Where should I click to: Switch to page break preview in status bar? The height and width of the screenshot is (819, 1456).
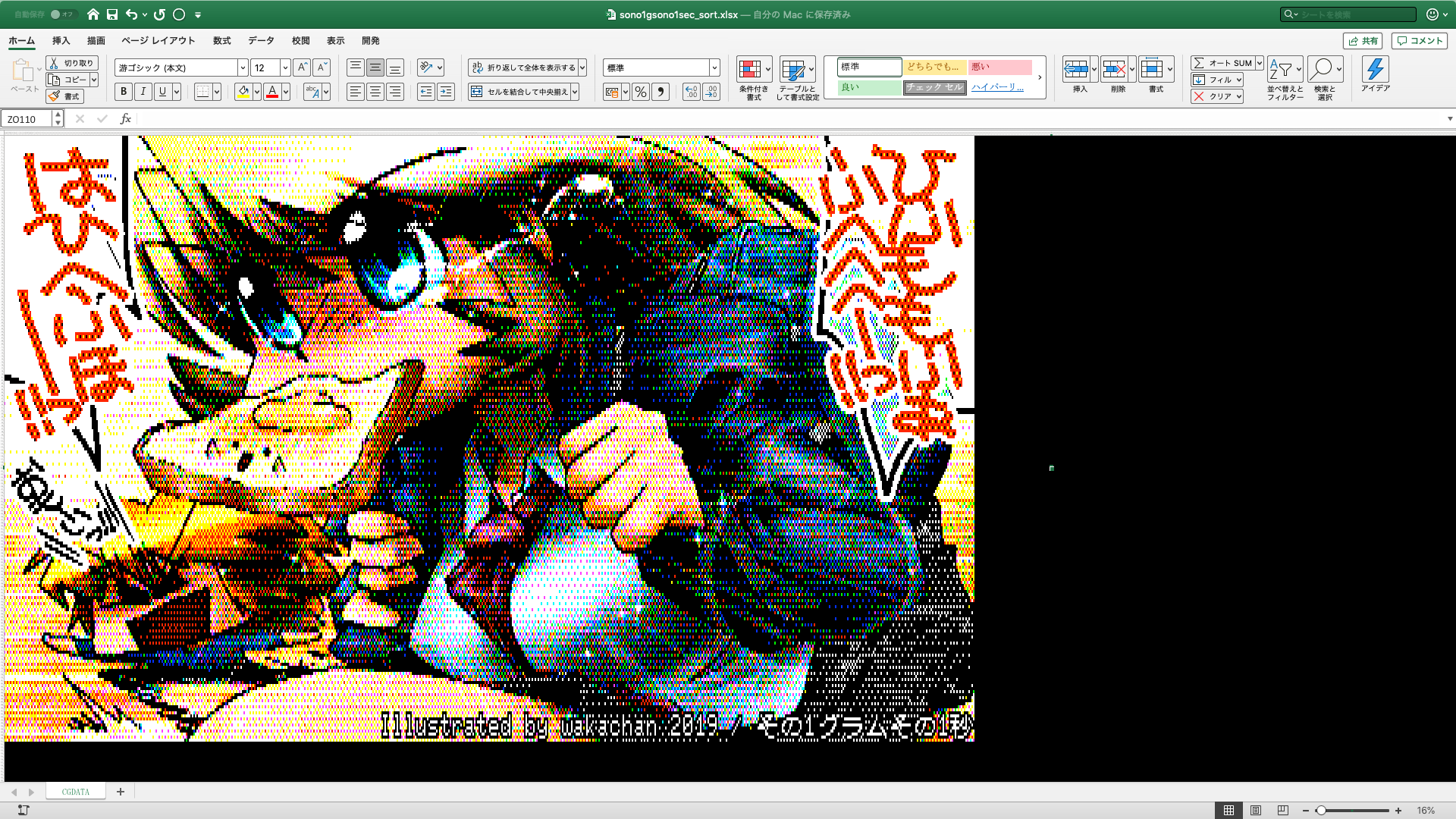(x=1283, y=811)
